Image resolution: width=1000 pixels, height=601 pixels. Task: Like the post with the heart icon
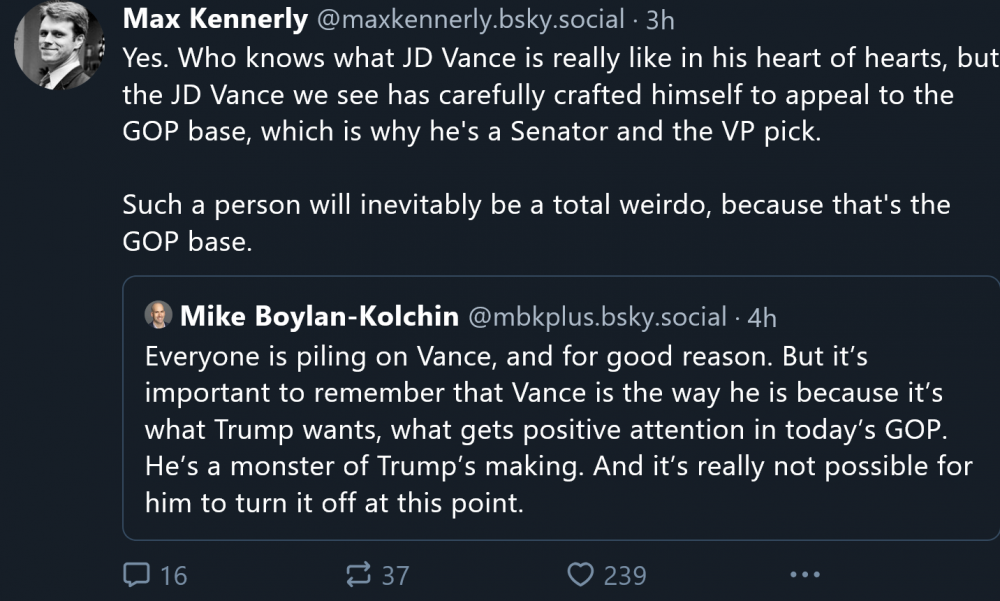pos(581,575)
